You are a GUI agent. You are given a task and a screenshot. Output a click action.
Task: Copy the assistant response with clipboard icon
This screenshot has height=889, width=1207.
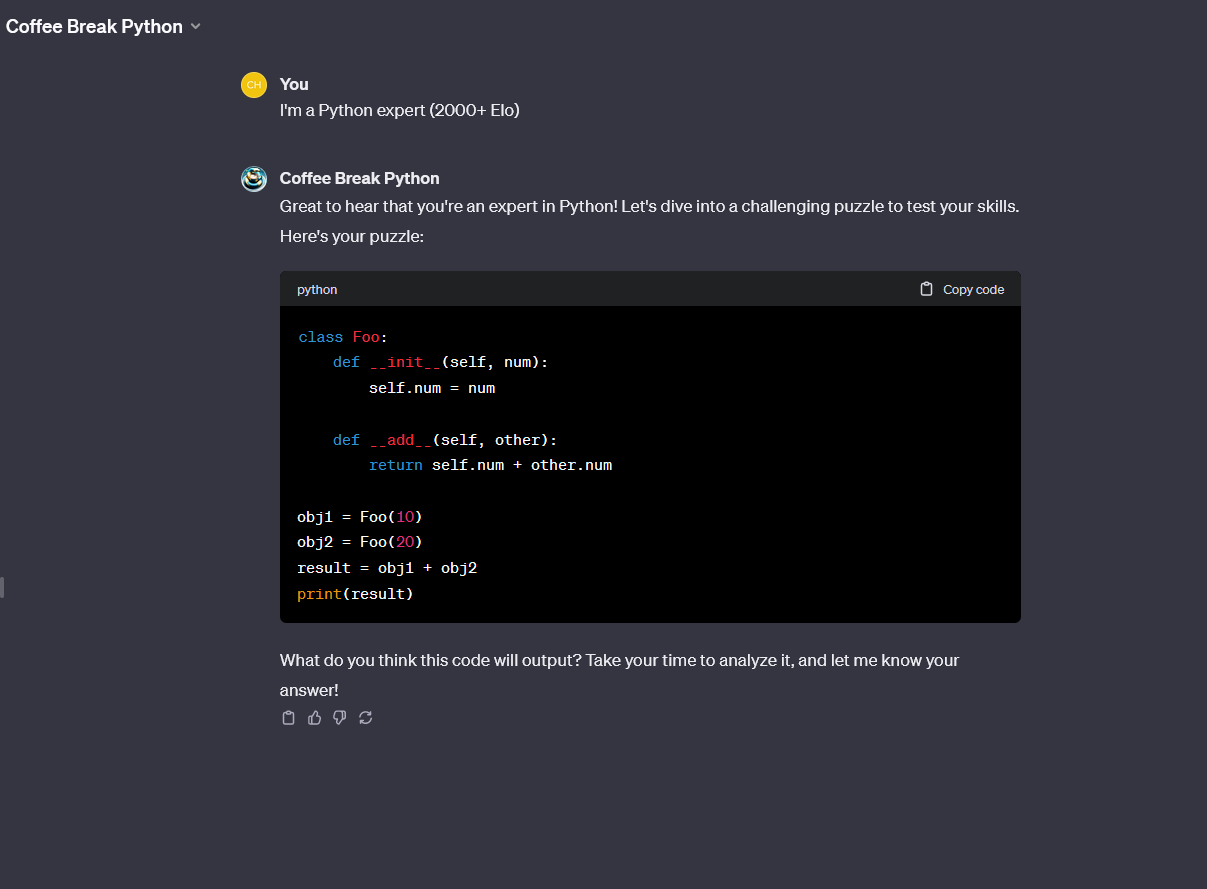(289, 718)
